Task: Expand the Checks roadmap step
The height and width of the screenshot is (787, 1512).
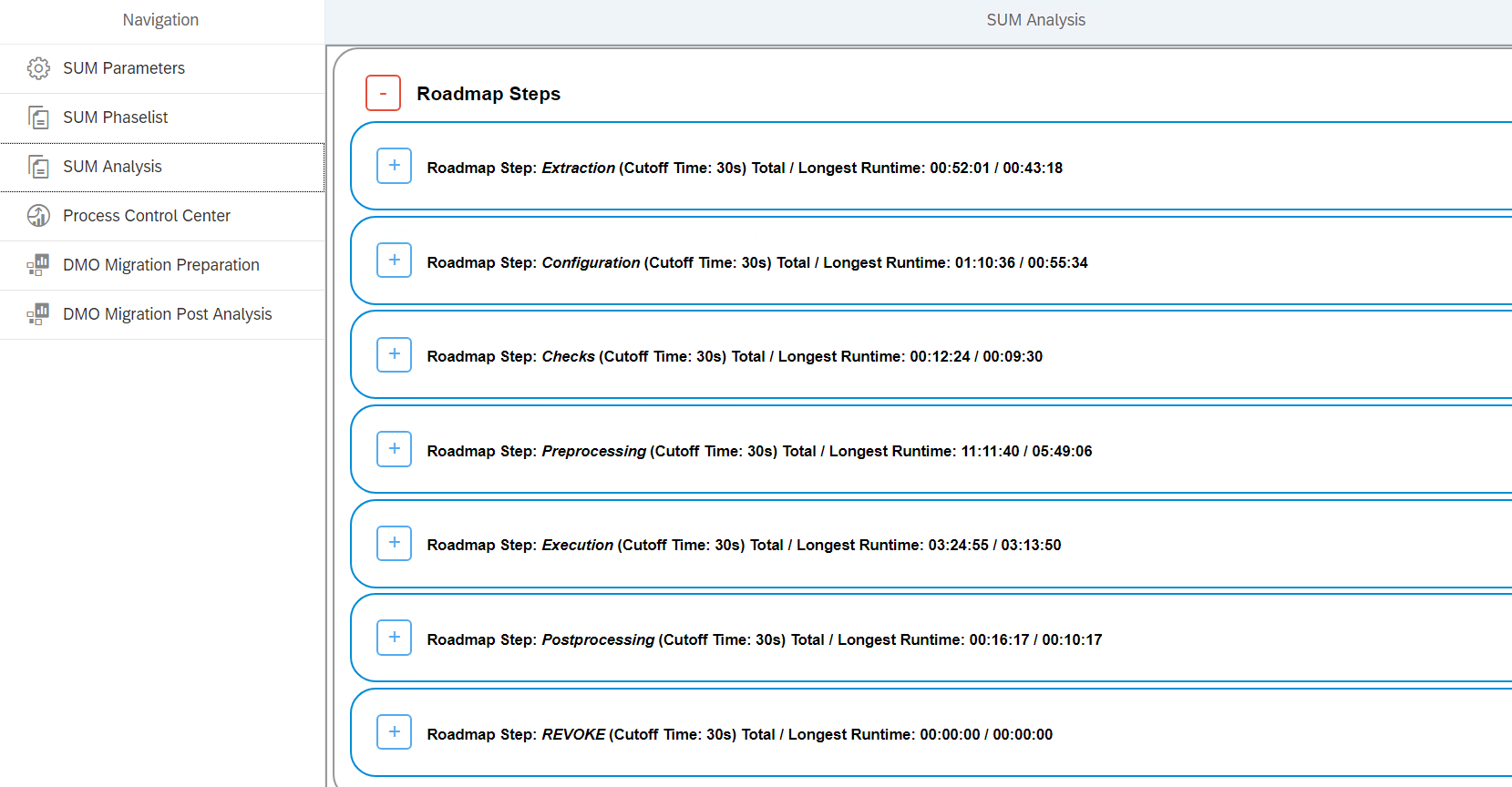Action: tap(395, 354)
